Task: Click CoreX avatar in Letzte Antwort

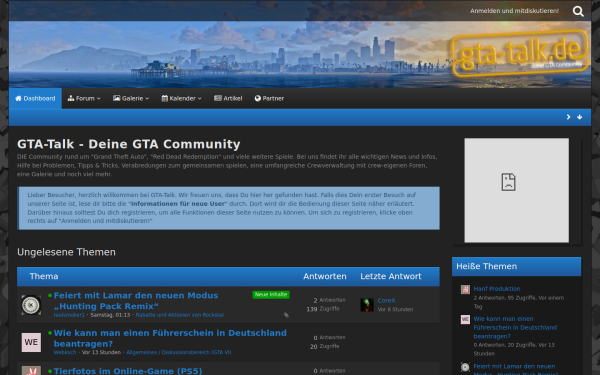Action: (x=367, y=305)
